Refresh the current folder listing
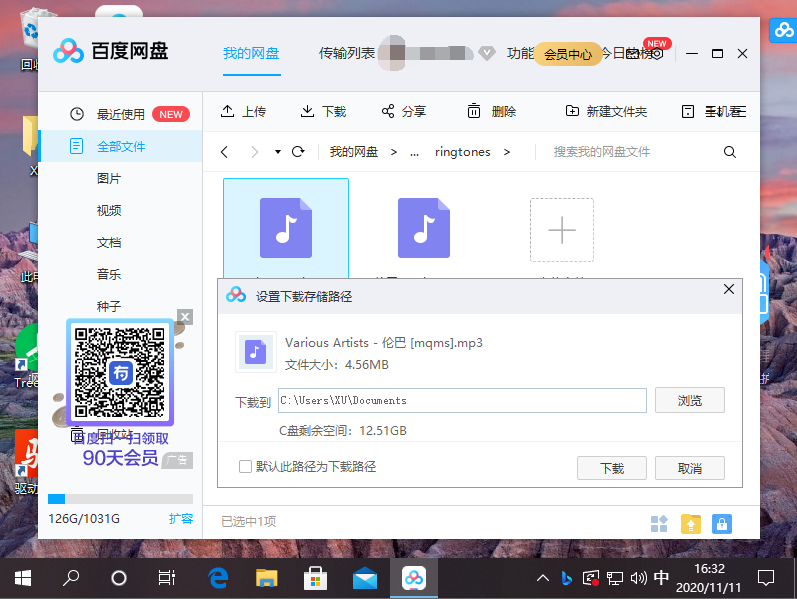The height and width of the screenshot is (599, 797). (x=297, y=152)
